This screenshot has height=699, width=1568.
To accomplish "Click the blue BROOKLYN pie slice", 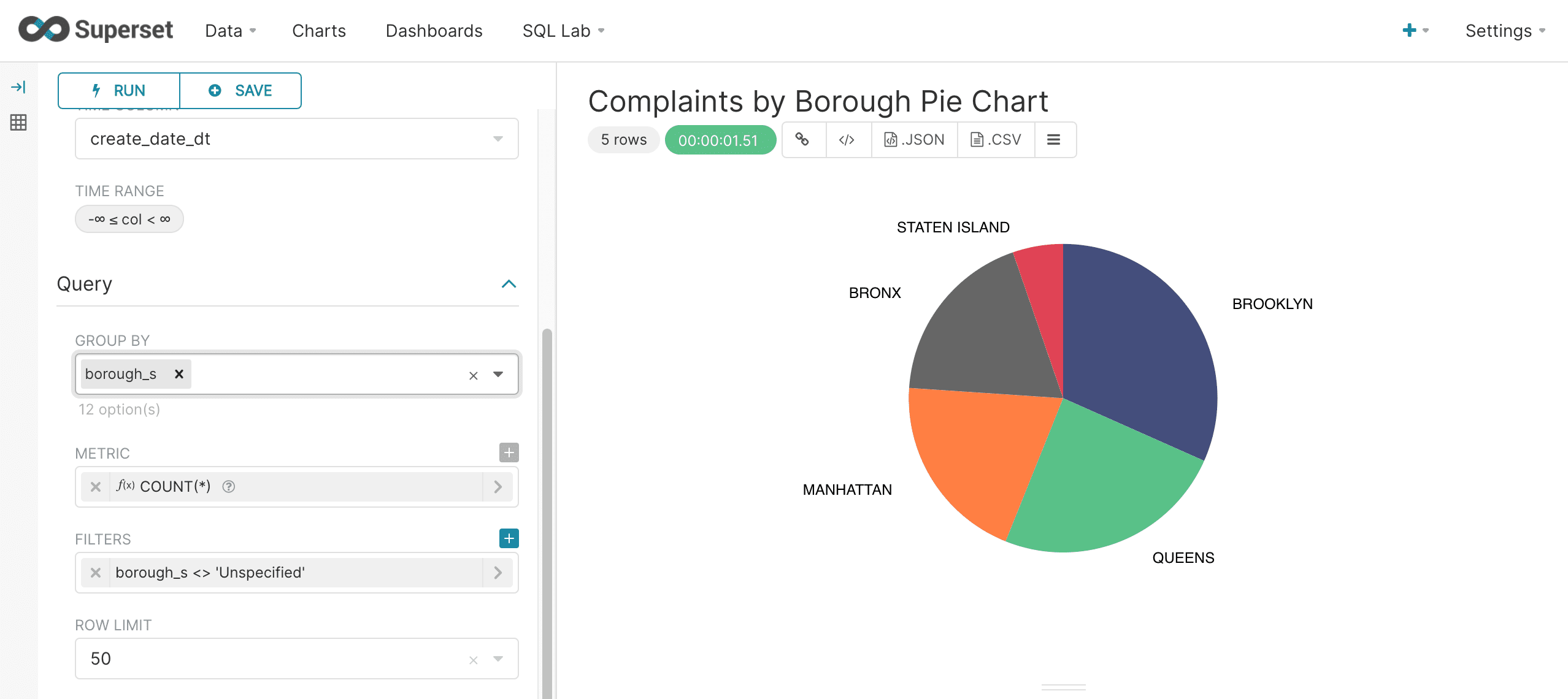I will [x=1141, y=349].
